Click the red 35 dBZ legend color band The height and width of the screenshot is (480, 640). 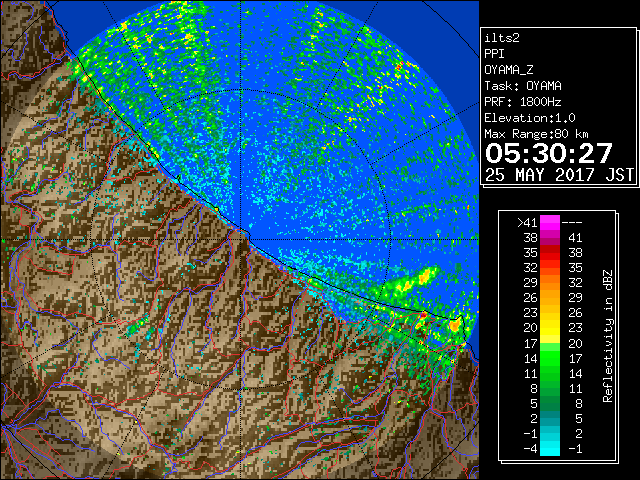[x=550, y=253]
